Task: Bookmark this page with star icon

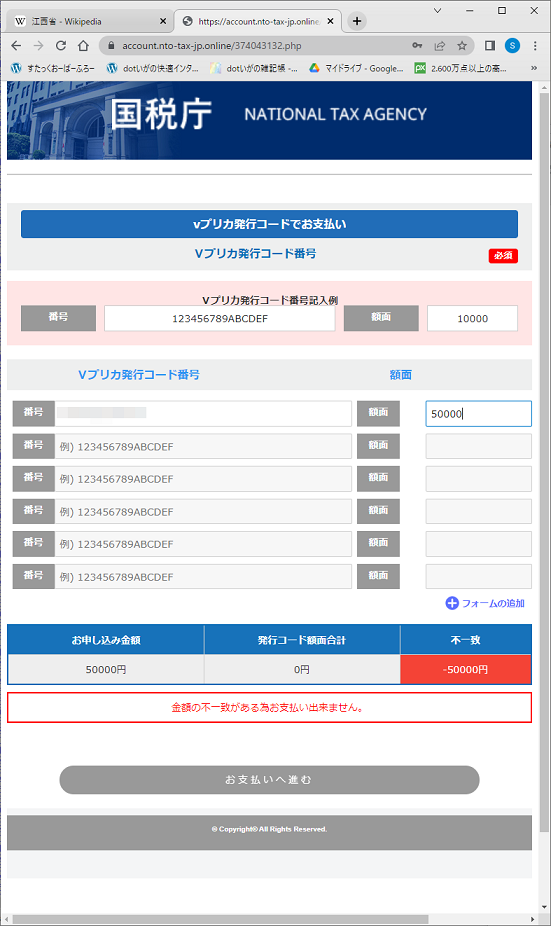Action: point(462,45)
